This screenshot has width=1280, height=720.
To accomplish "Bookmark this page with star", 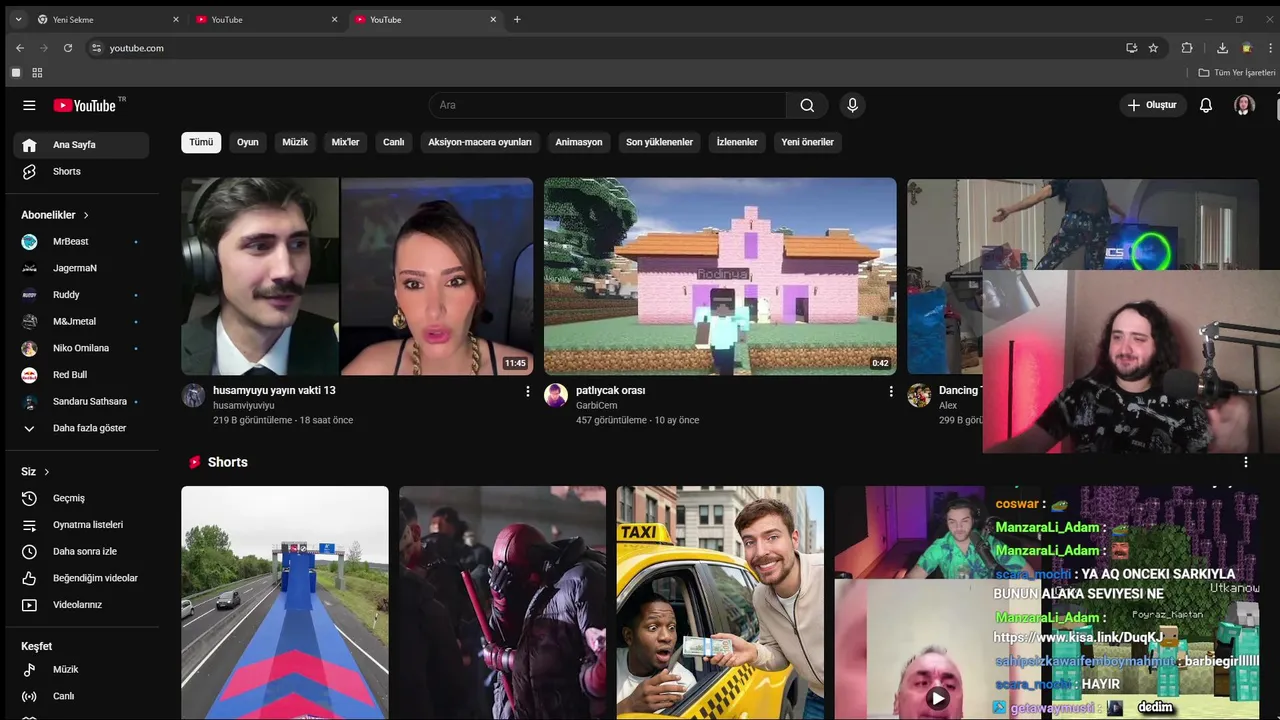I will [x=1153, y=48].
